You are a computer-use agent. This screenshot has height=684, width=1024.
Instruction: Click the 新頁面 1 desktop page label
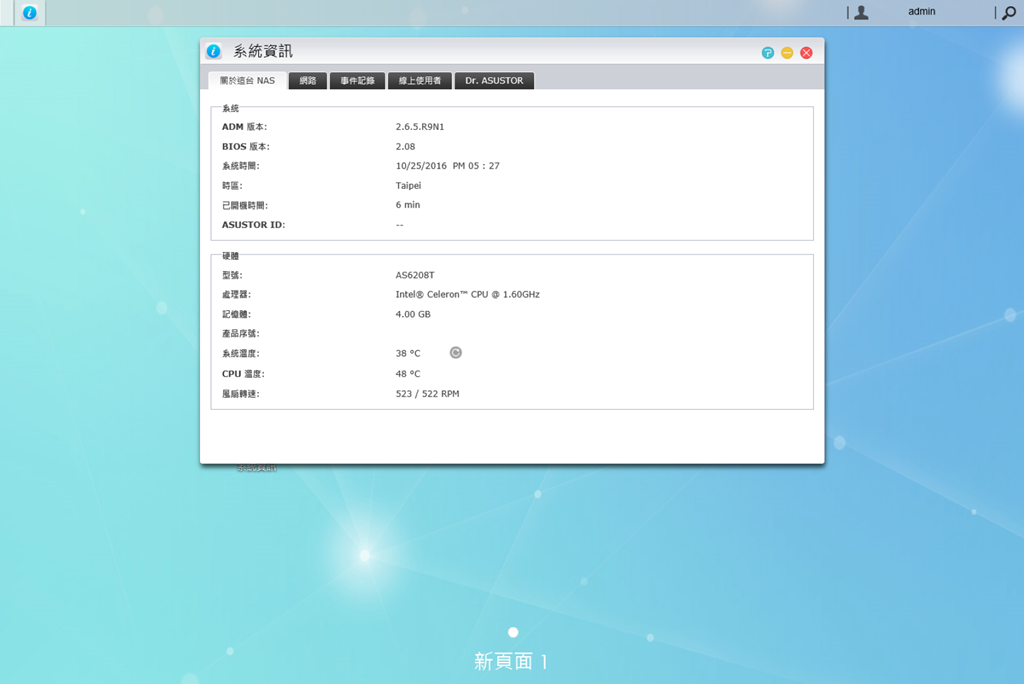pyautogui.click(x=511, y=661)
